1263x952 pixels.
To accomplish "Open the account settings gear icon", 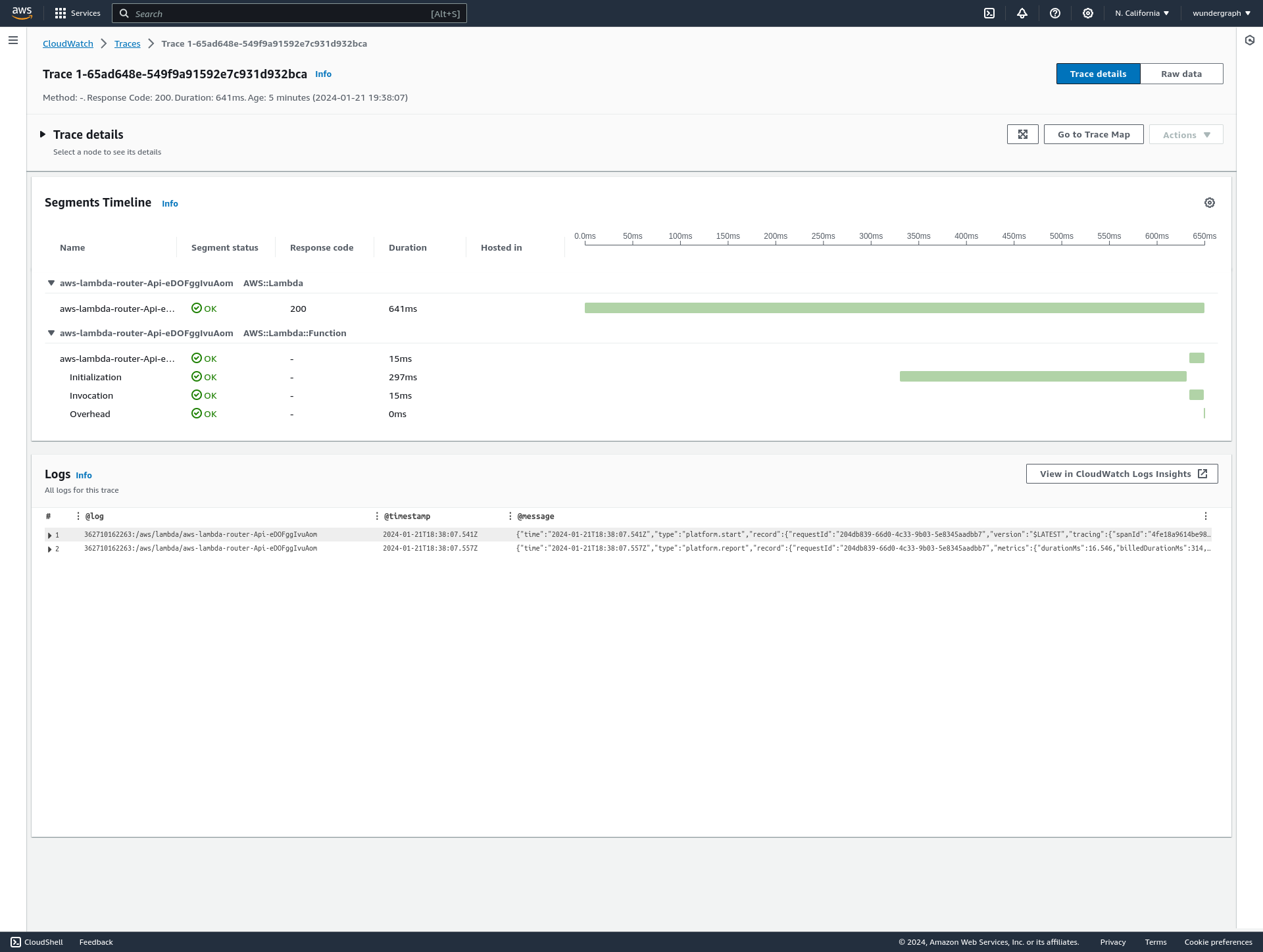I will click(1088, 13).
